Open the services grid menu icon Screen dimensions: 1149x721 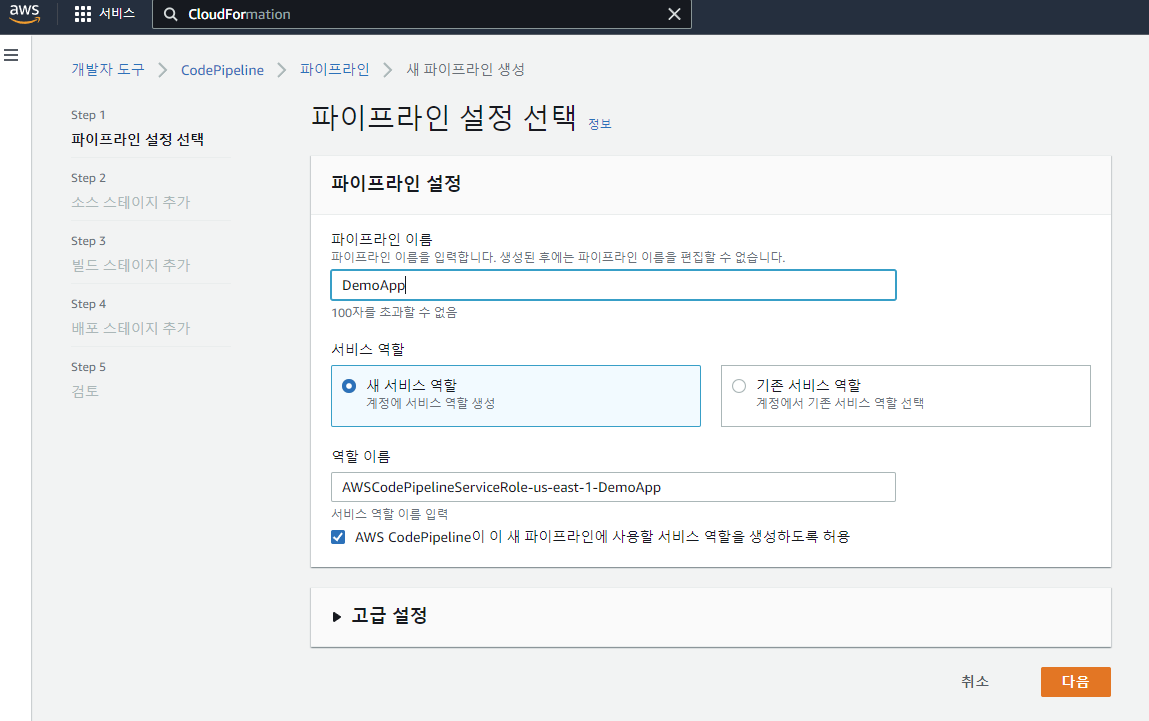(83, 14)
